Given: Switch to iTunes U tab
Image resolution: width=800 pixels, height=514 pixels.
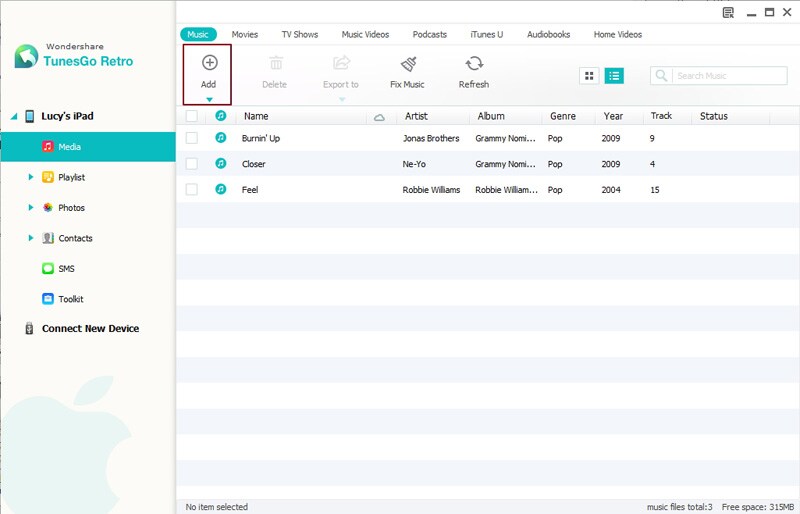Looking at the screenshot, I should point(487,34).
